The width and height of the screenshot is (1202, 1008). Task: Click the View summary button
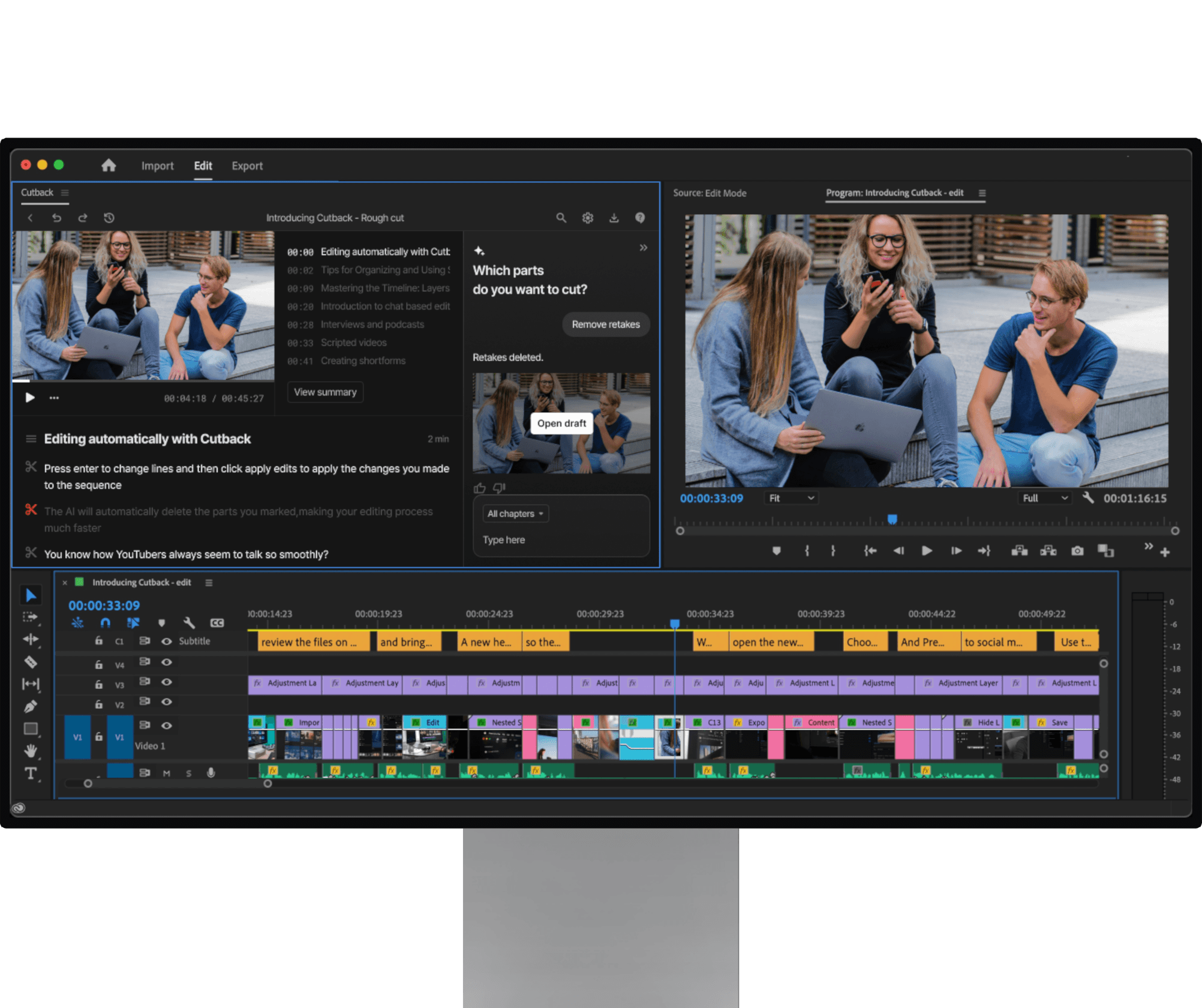pyautogui.click(x=325, y=392)
